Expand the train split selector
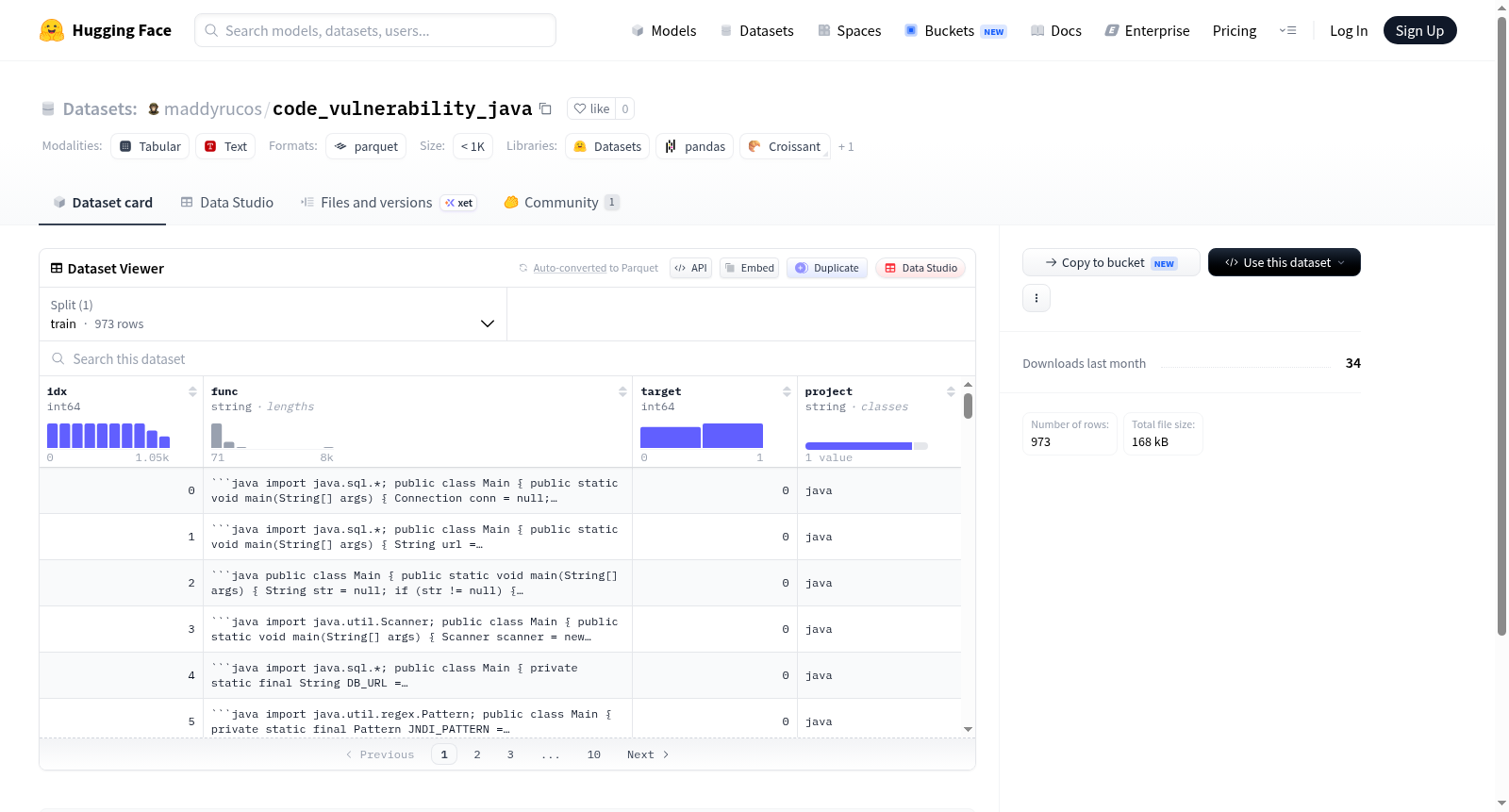This screenshot has height=812, width=1509. pyautogui.click(x=273, y=314)
